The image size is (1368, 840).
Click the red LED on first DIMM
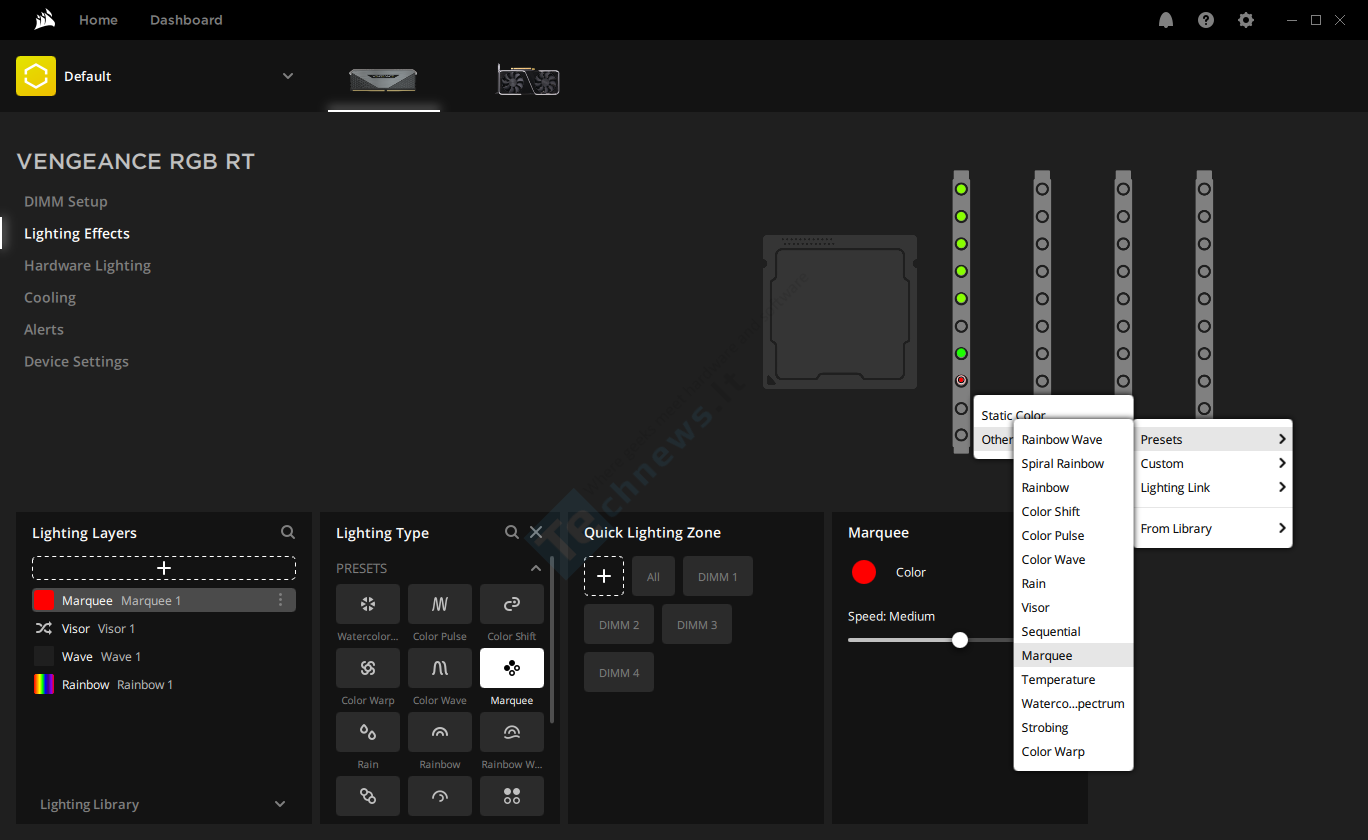[x=961, y=381]
